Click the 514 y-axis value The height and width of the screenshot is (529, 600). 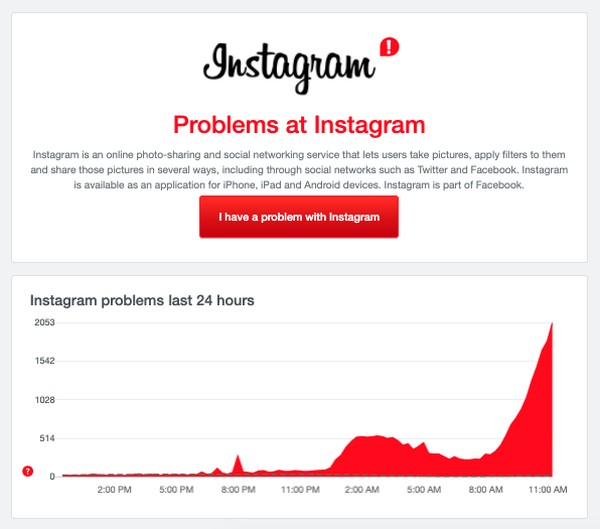pyautogui.click(x=47, y=438)
